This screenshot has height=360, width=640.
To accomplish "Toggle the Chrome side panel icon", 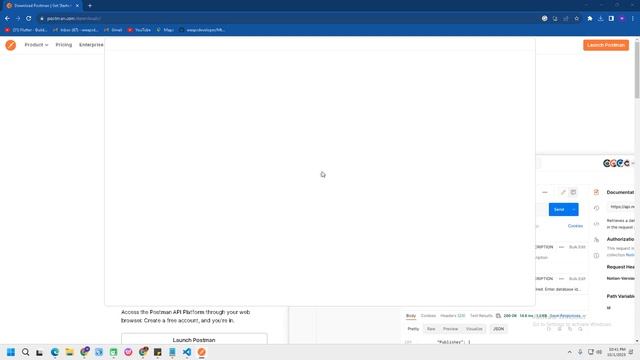I will click(611, 18).
